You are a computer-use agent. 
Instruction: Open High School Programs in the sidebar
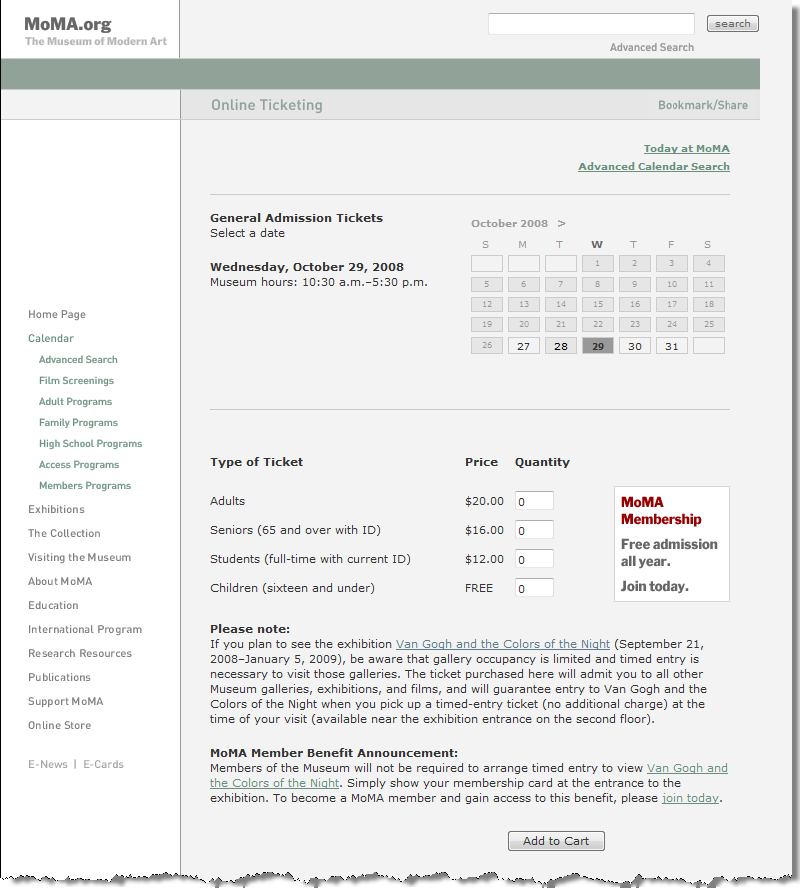(91, 443)
